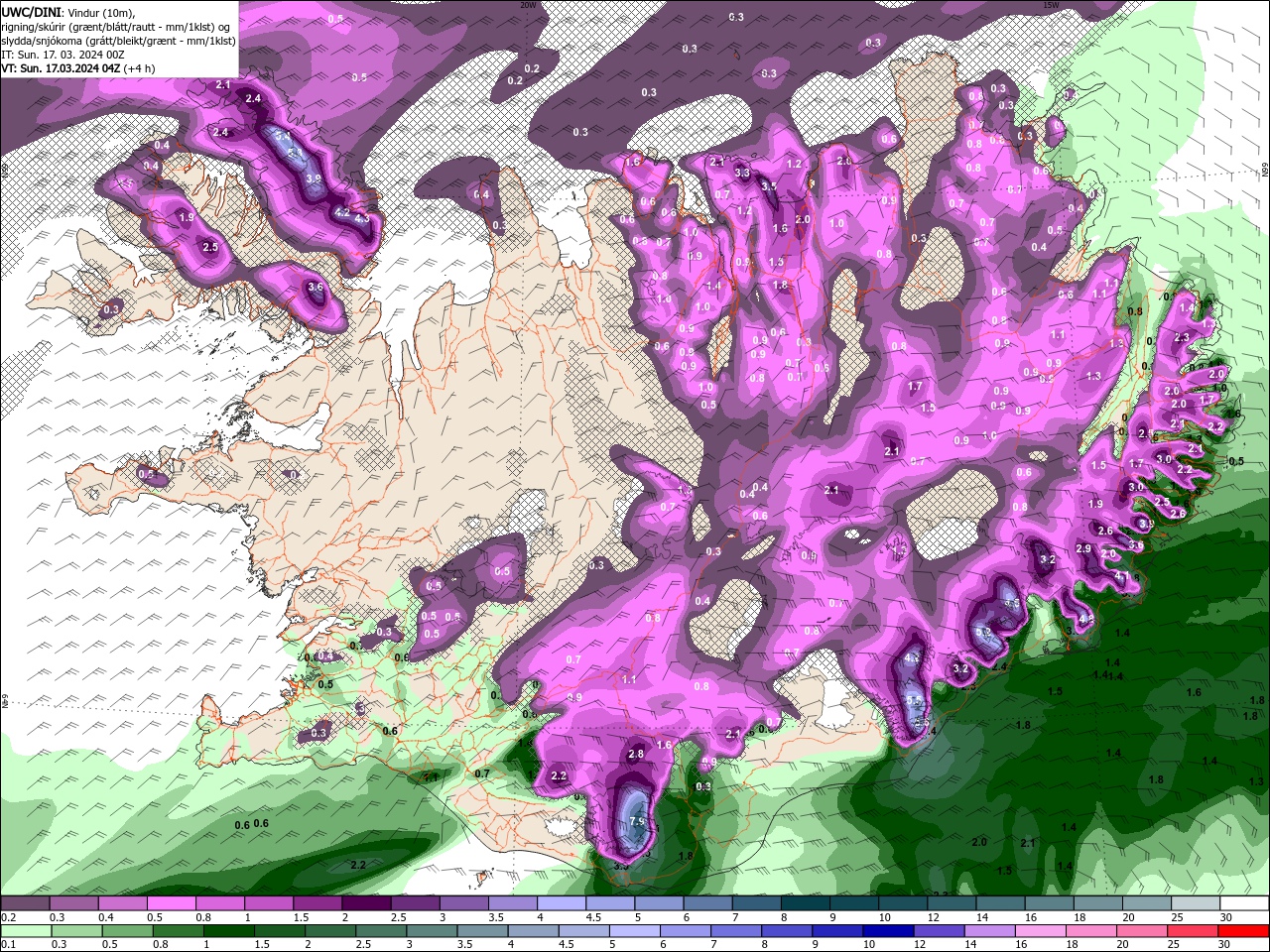Click the bright pink 0.5 swatch in upper legend row
1270x952 pixels.
coord(171,903)
